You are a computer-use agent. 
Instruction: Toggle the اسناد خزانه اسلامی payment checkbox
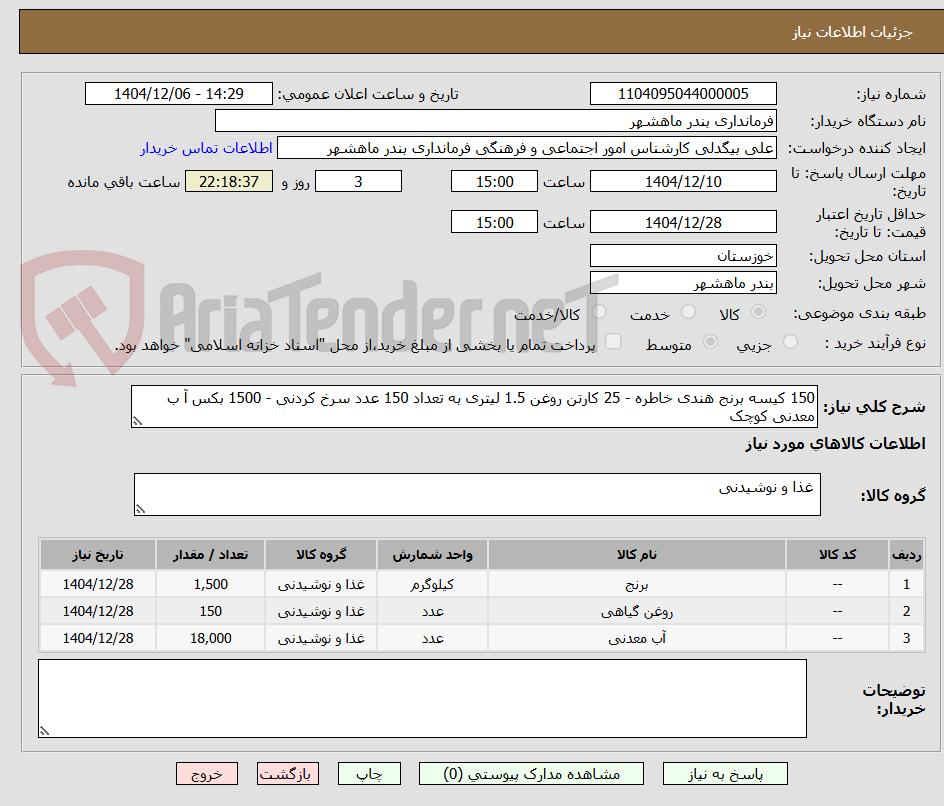[x=613, y=341]
